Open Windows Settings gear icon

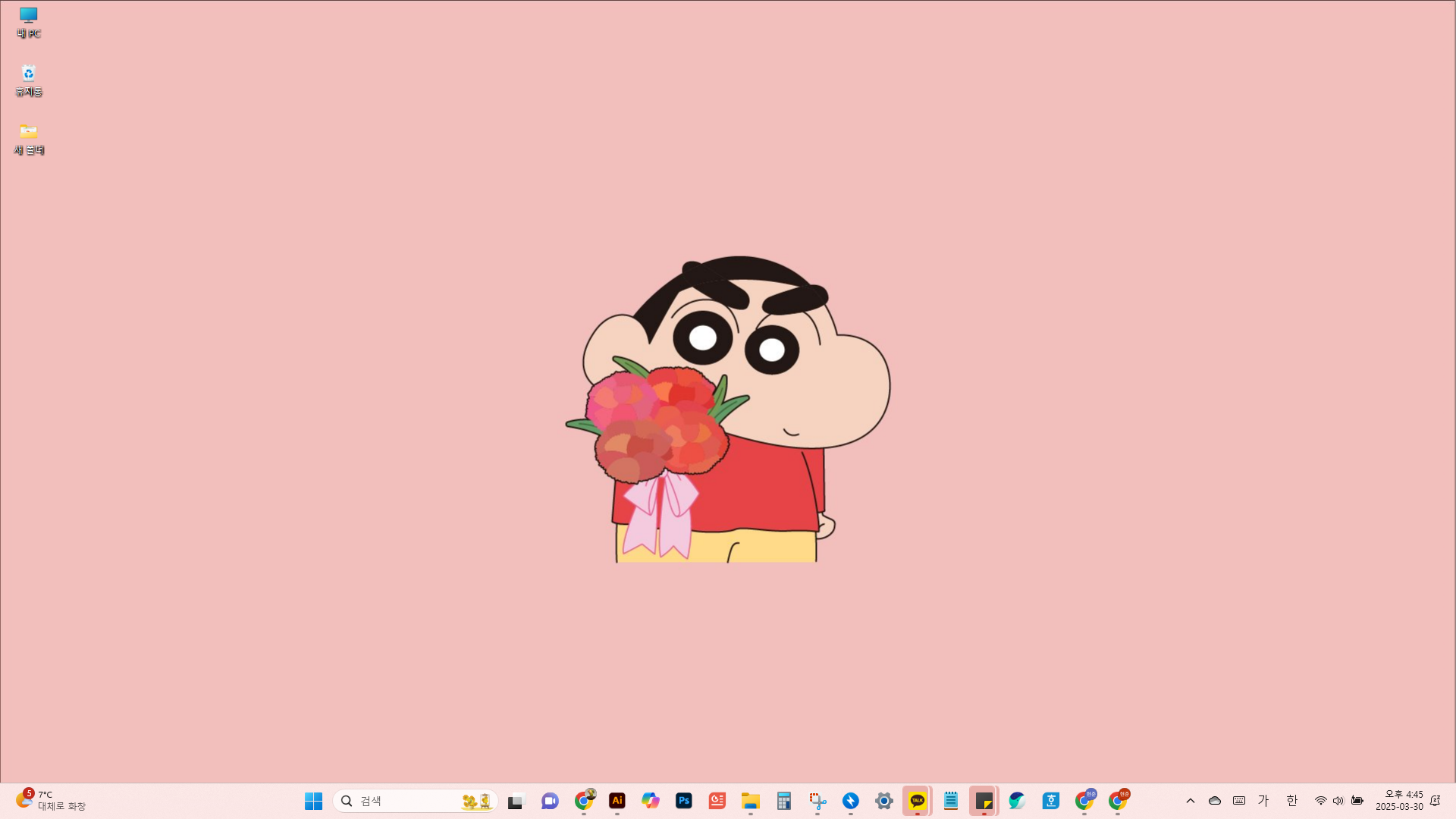point(884,801)
